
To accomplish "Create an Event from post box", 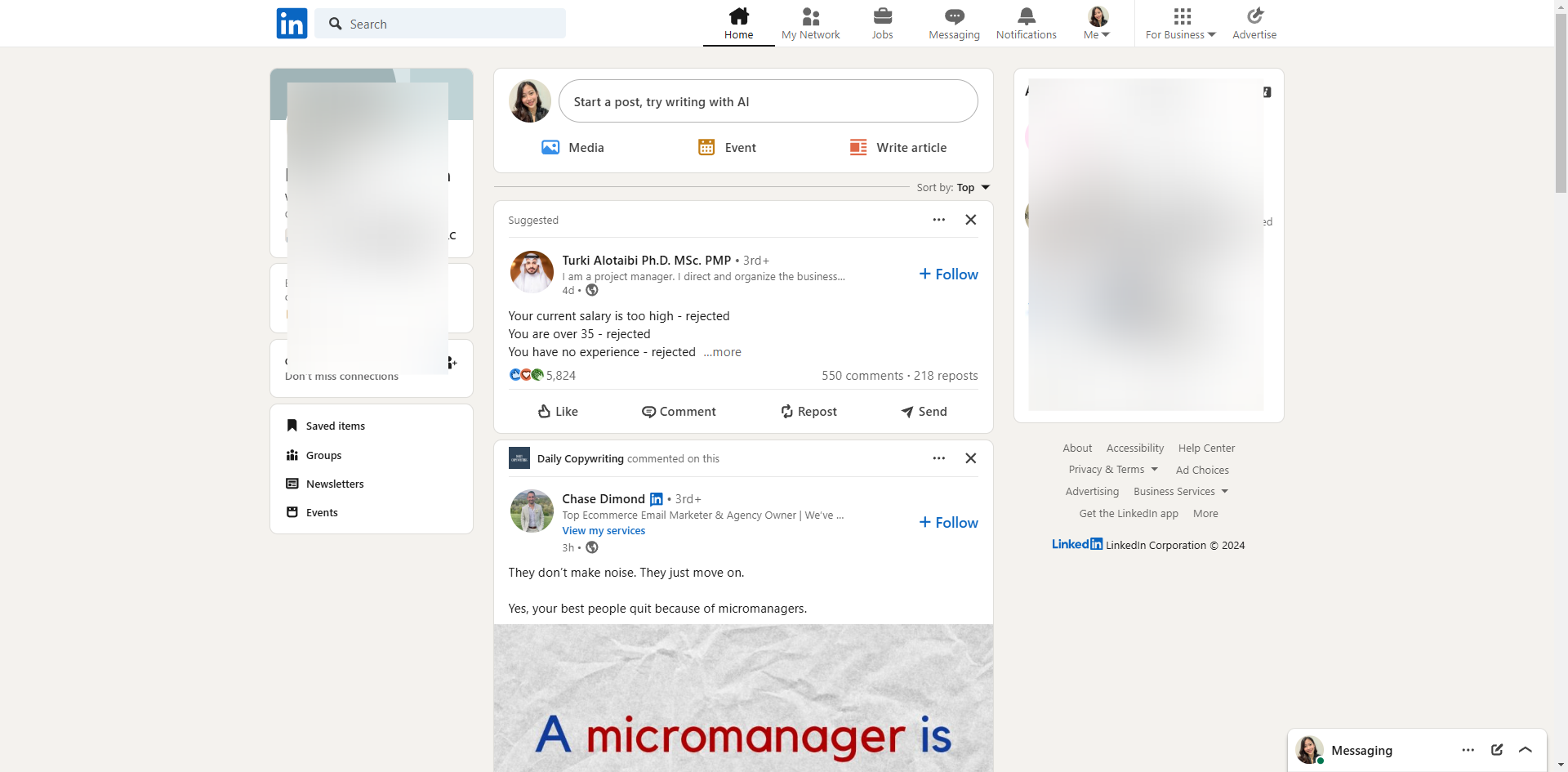I will 727,148.
